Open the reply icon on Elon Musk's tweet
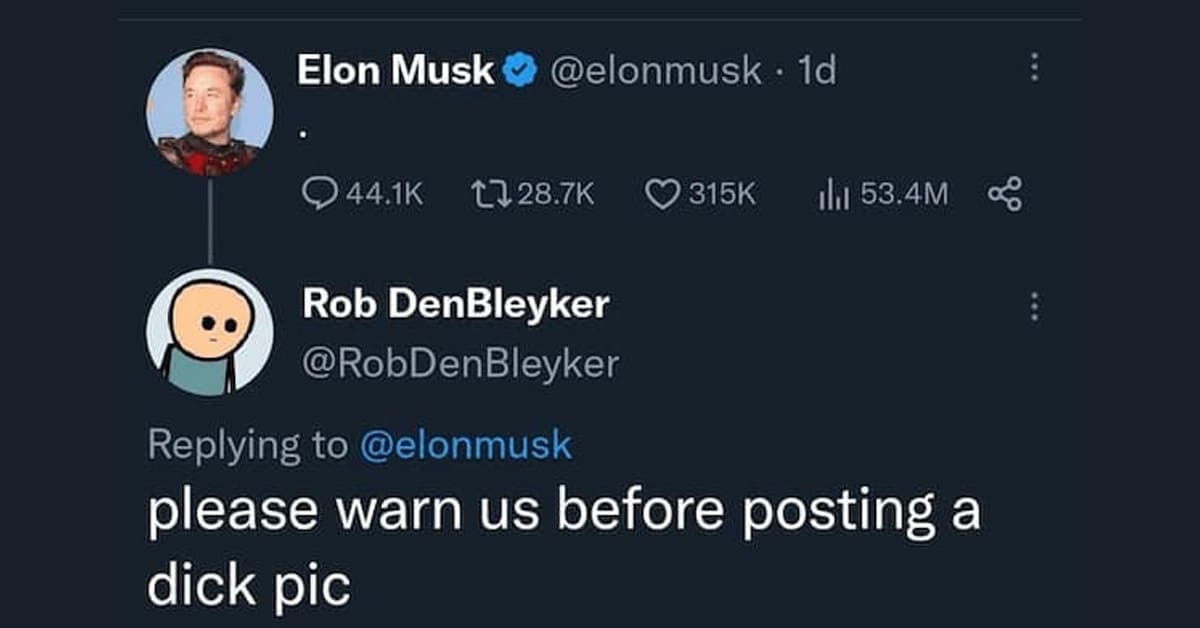Screen dimensions: 1200x628 320,194
